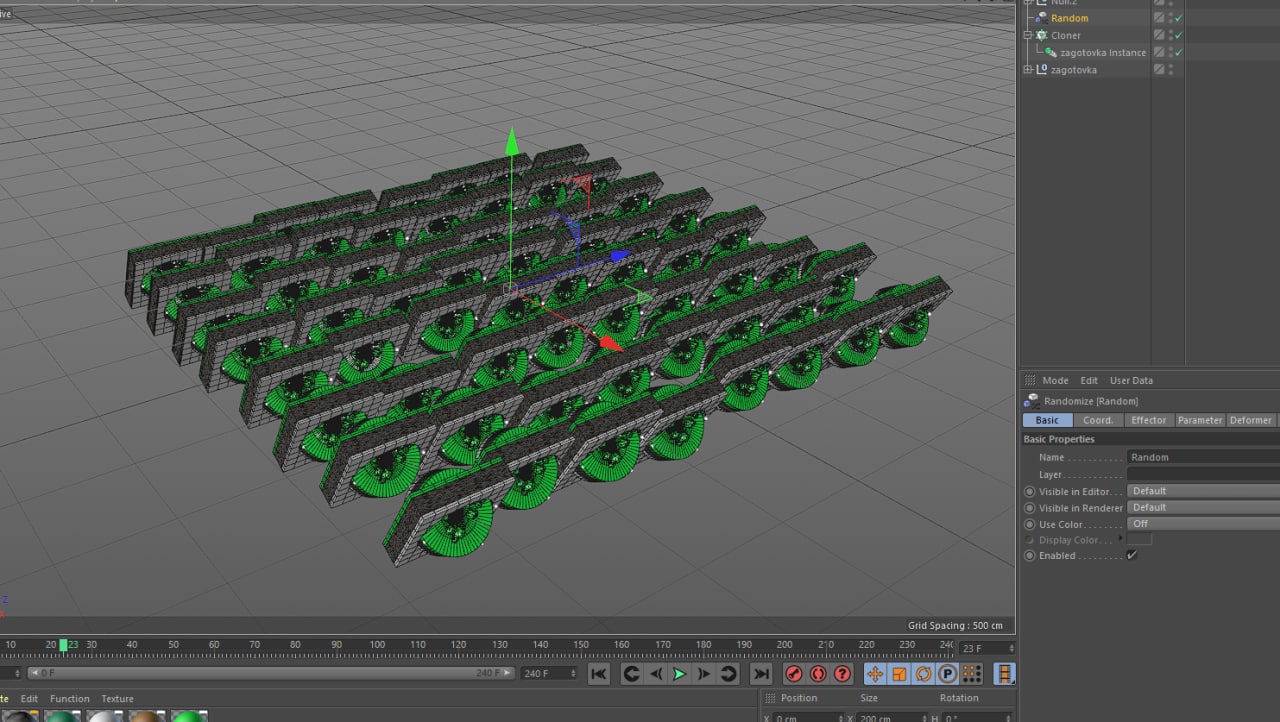Click the Display Color swatch
1280x722 pixels.
point(1139,540)
